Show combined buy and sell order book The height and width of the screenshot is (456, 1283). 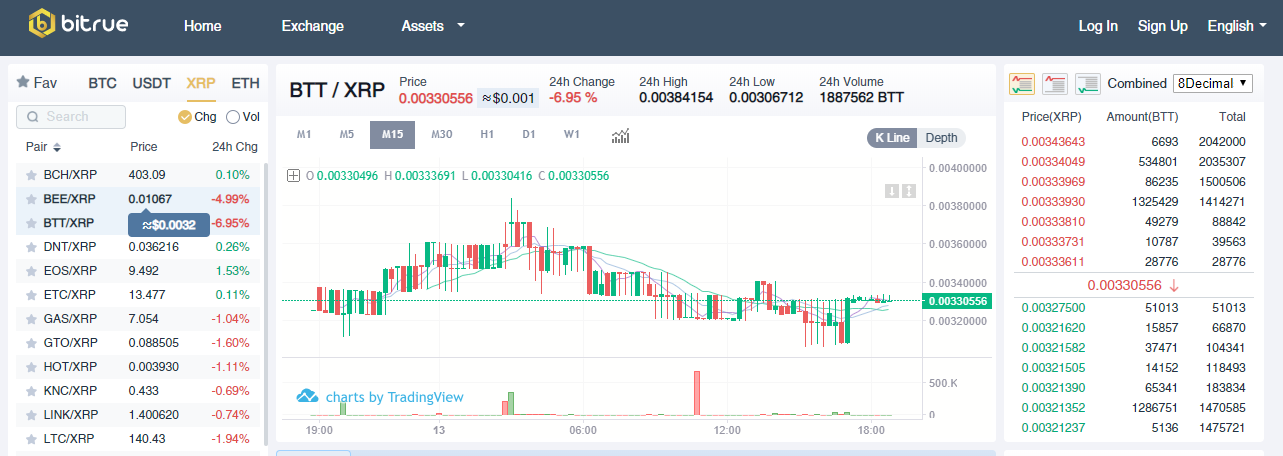[1022, 84]
